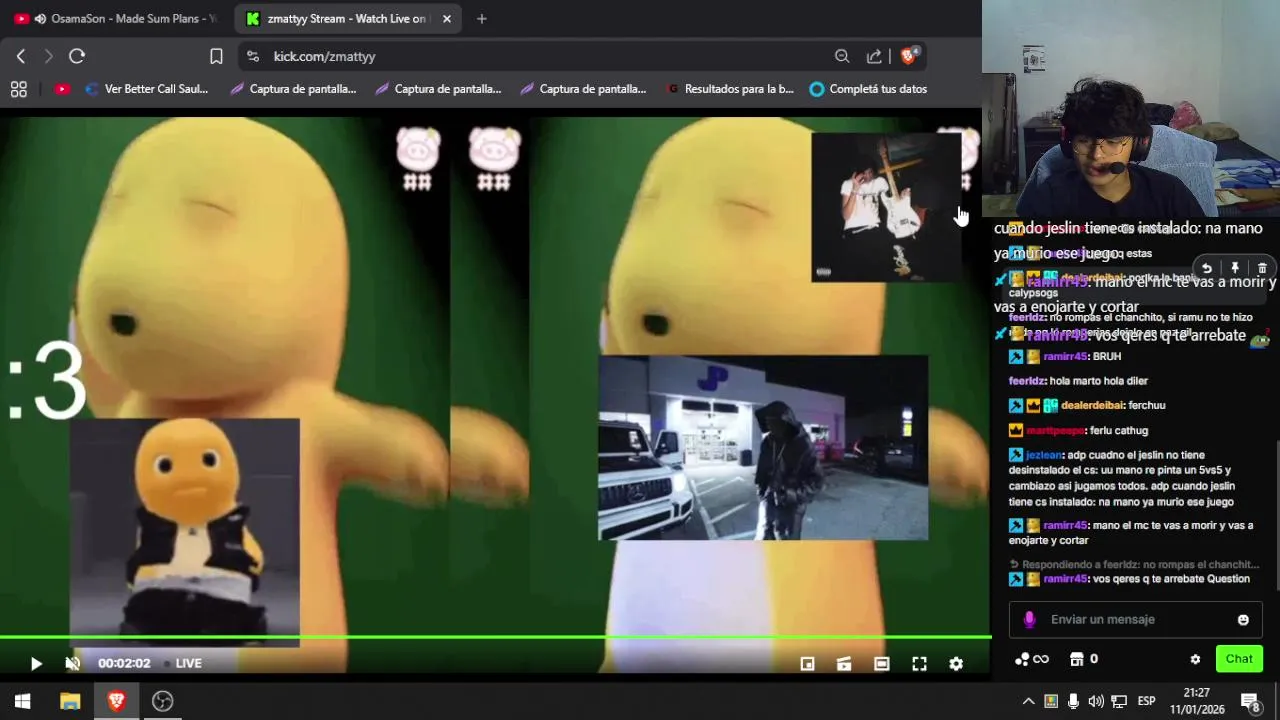Screen dimensions: 1280x720
Task: Open the gift shop icon showing 0
Action: click(1084, 659)
